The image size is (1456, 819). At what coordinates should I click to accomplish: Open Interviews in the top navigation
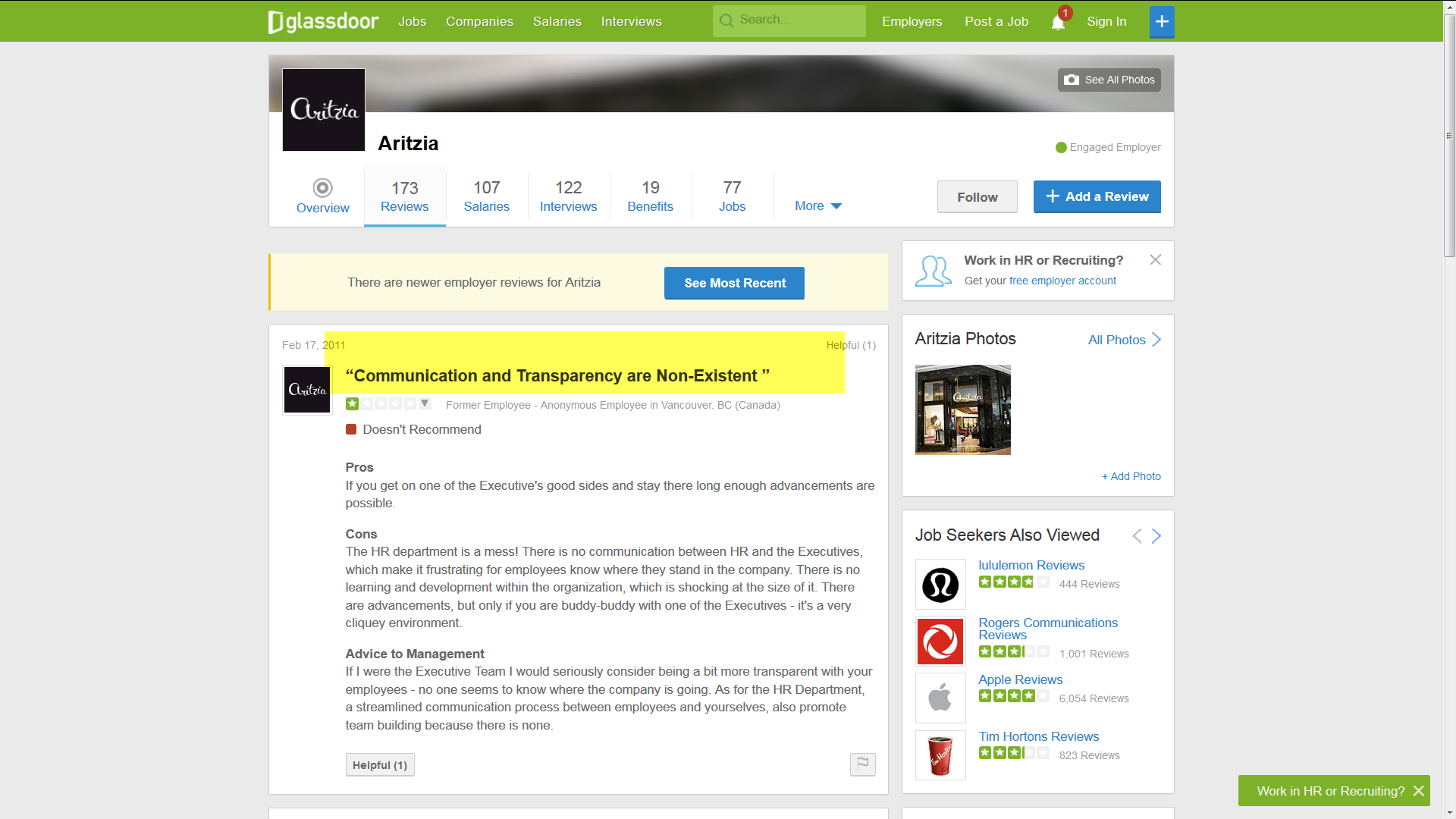(x=631, y=21)
